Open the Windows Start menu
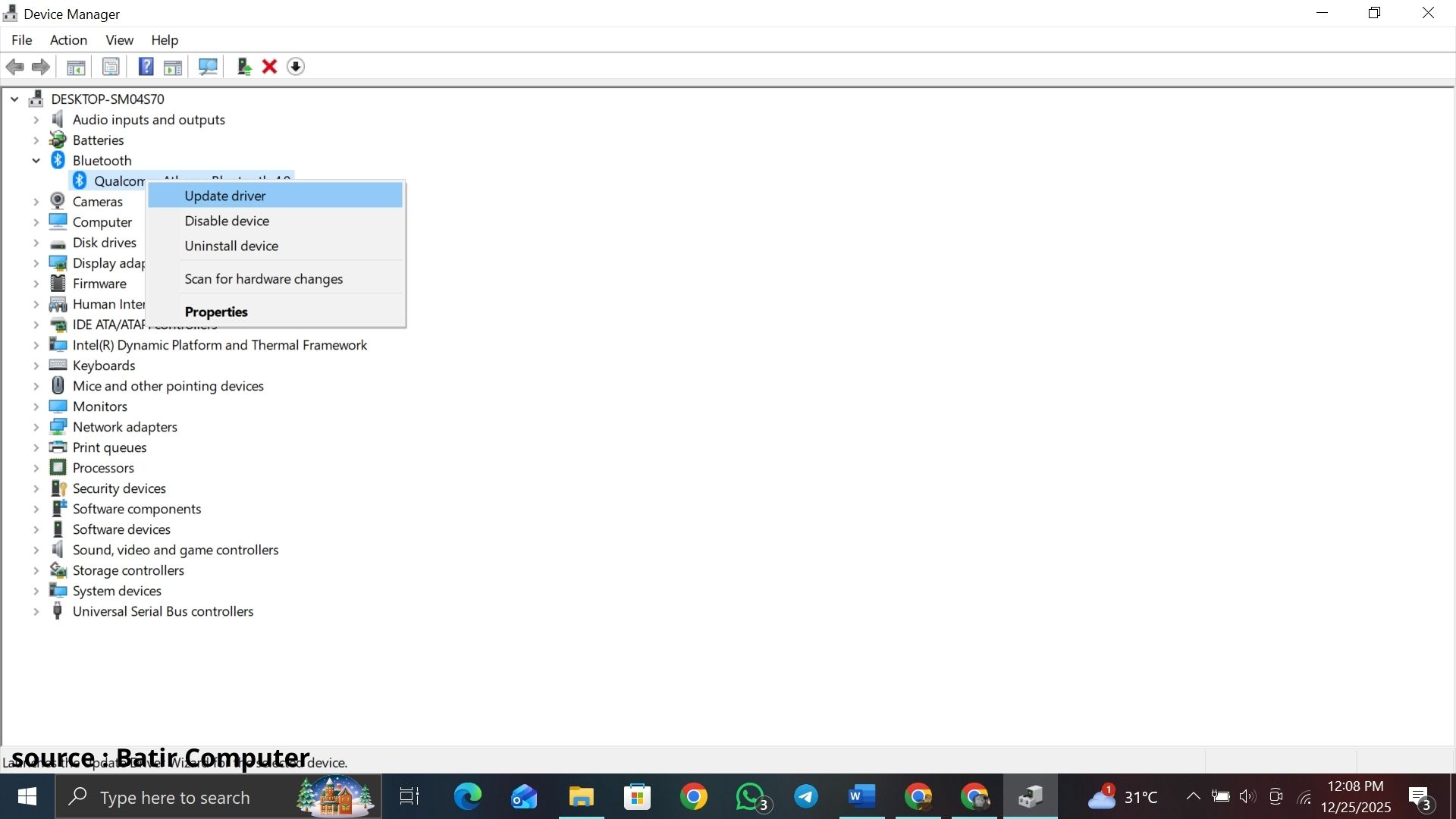 (x=27, y=797)
